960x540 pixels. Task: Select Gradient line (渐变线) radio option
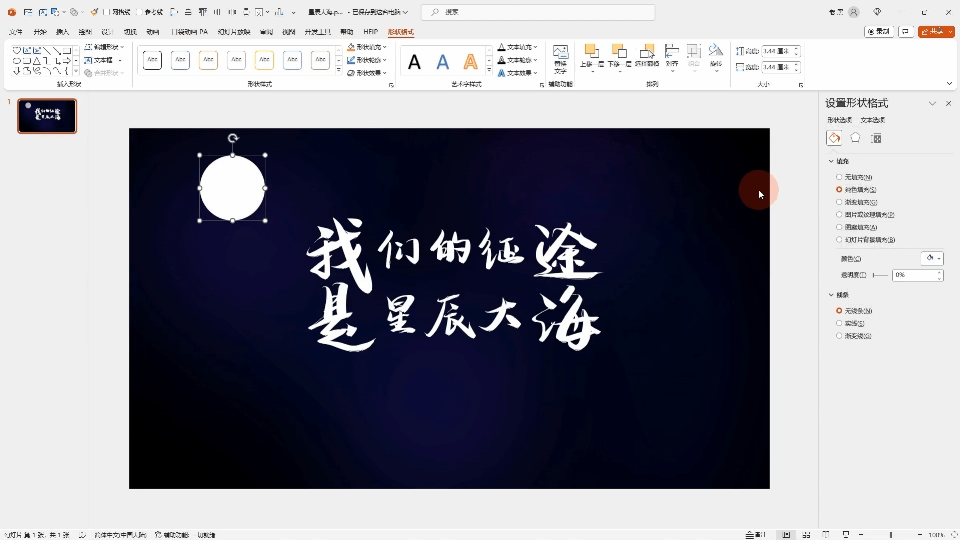click(839, 336)
